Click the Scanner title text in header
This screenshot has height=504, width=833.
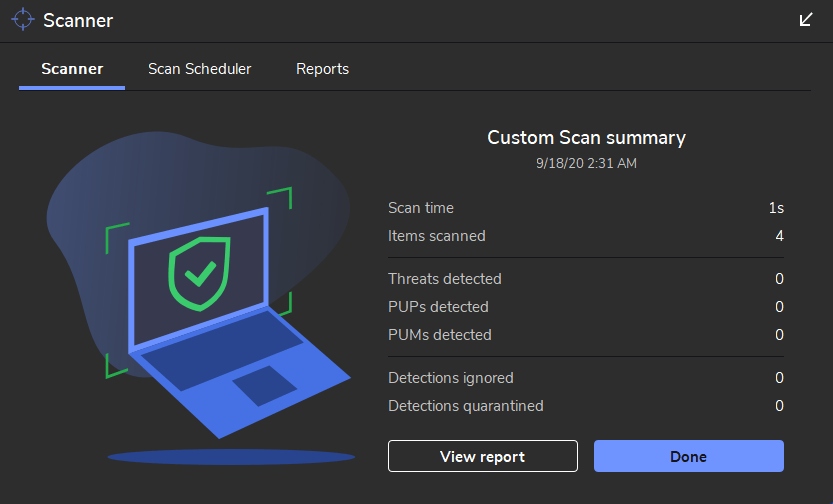click(78, 20)
